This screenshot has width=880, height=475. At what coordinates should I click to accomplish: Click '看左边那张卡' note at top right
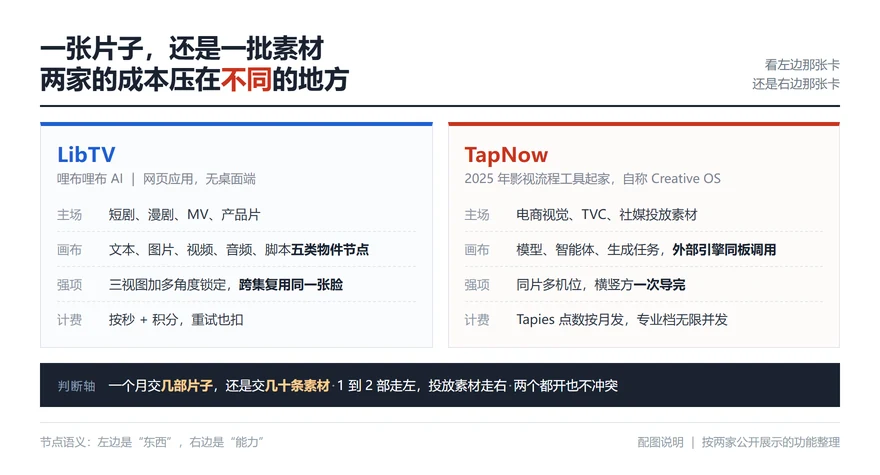pos(802,65)
